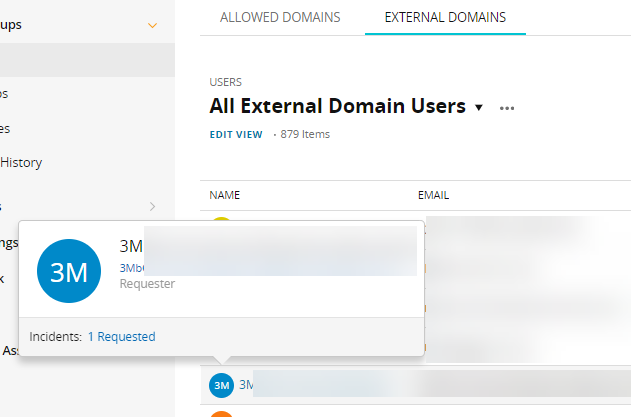The image size is (631, 417).
Task: Click the large 3M avatar in the popup
Action: [69, 271]
